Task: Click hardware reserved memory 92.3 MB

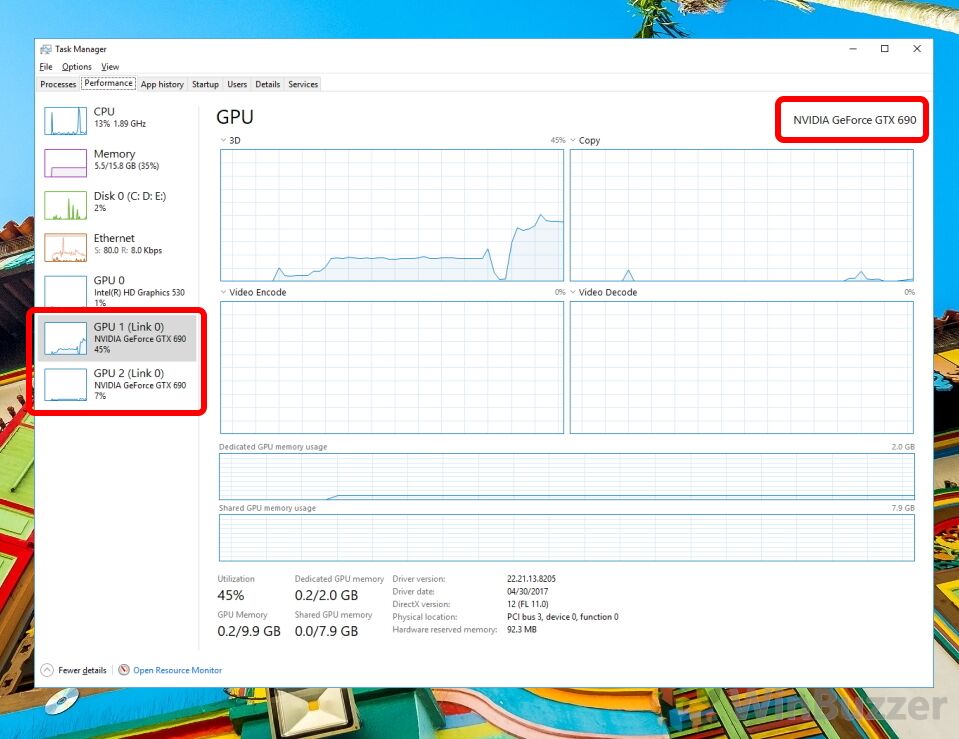Action: [521, 629]
